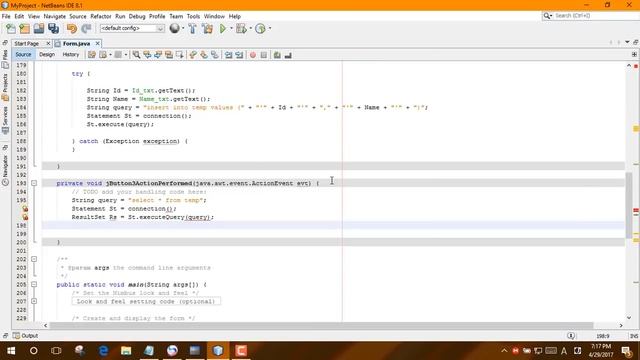
Task: Close the Start Page tab
Action: tap(48, 43)
